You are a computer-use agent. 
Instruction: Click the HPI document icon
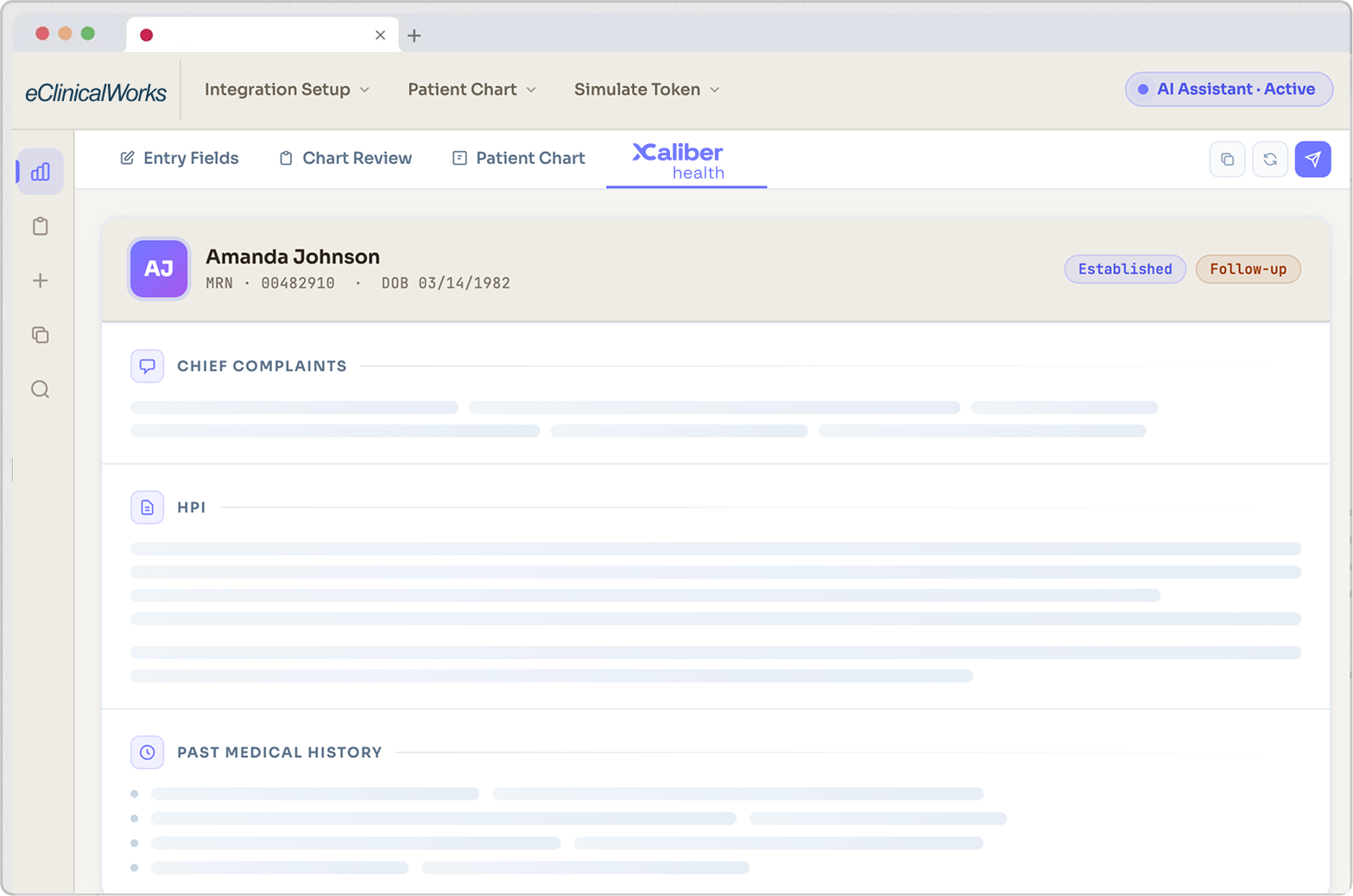tap(148, 508)
